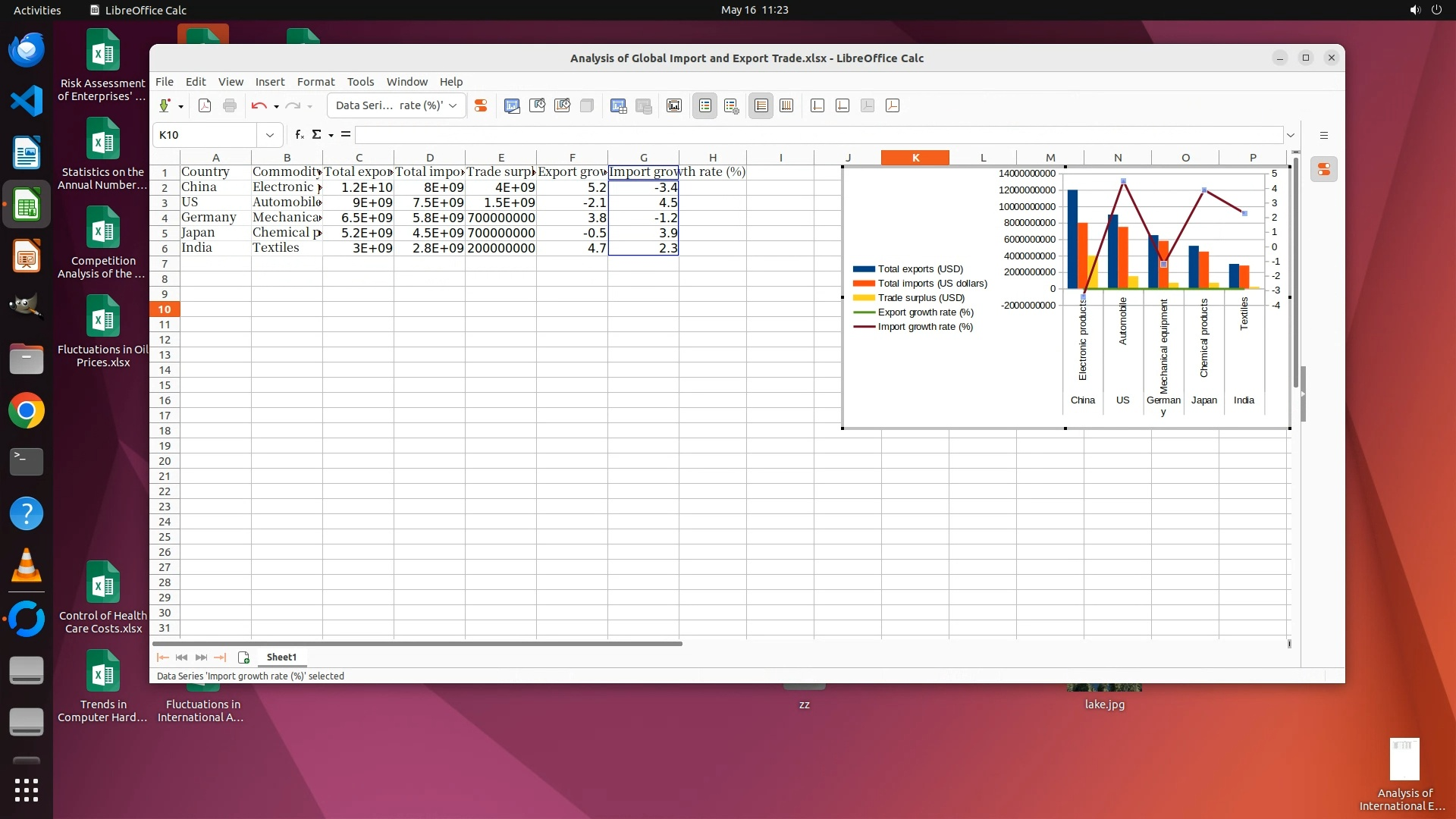Toggle the chart Legend on/off

pos(704,106)
